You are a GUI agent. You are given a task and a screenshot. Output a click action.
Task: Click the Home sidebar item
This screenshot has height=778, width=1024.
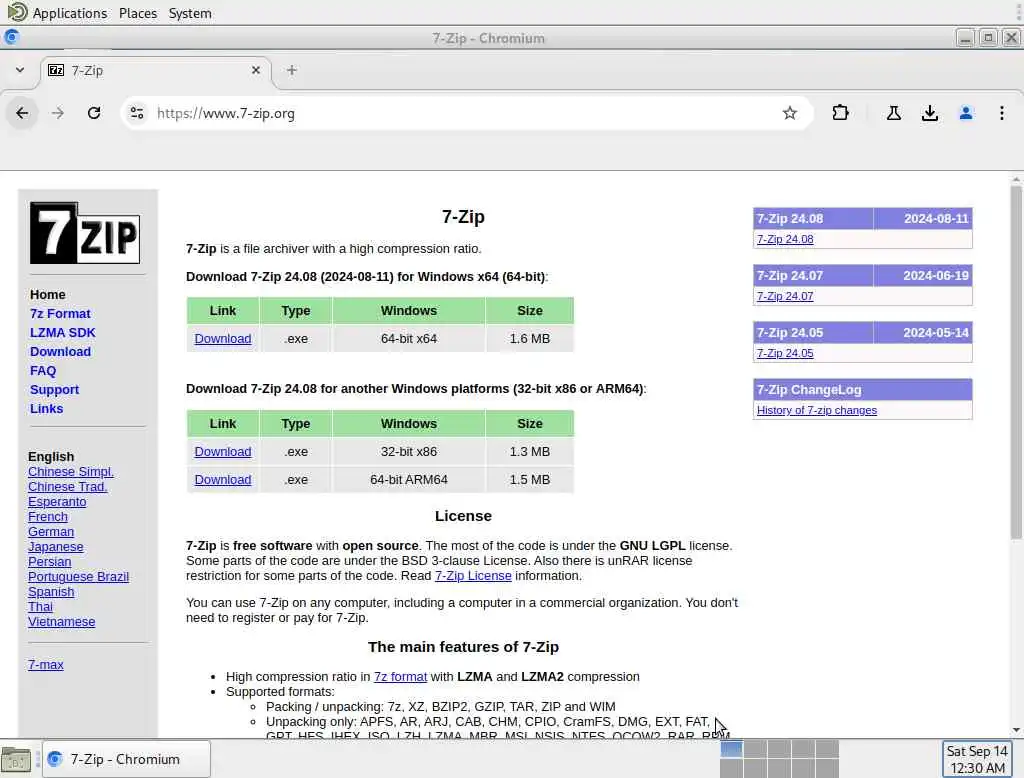point(48,295)
